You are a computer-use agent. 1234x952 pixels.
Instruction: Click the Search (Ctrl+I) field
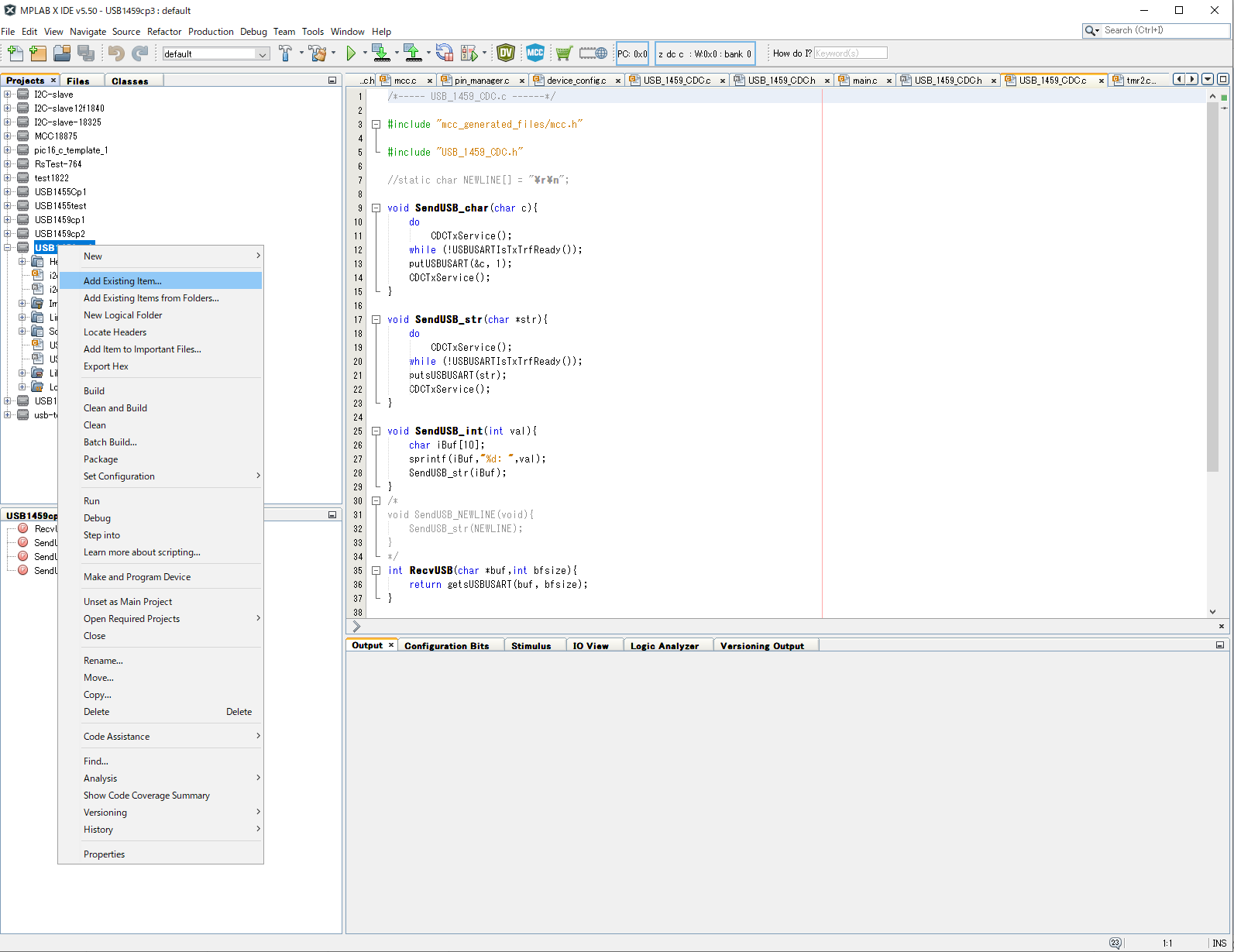pyautogui.click(x=1164, y=30)
